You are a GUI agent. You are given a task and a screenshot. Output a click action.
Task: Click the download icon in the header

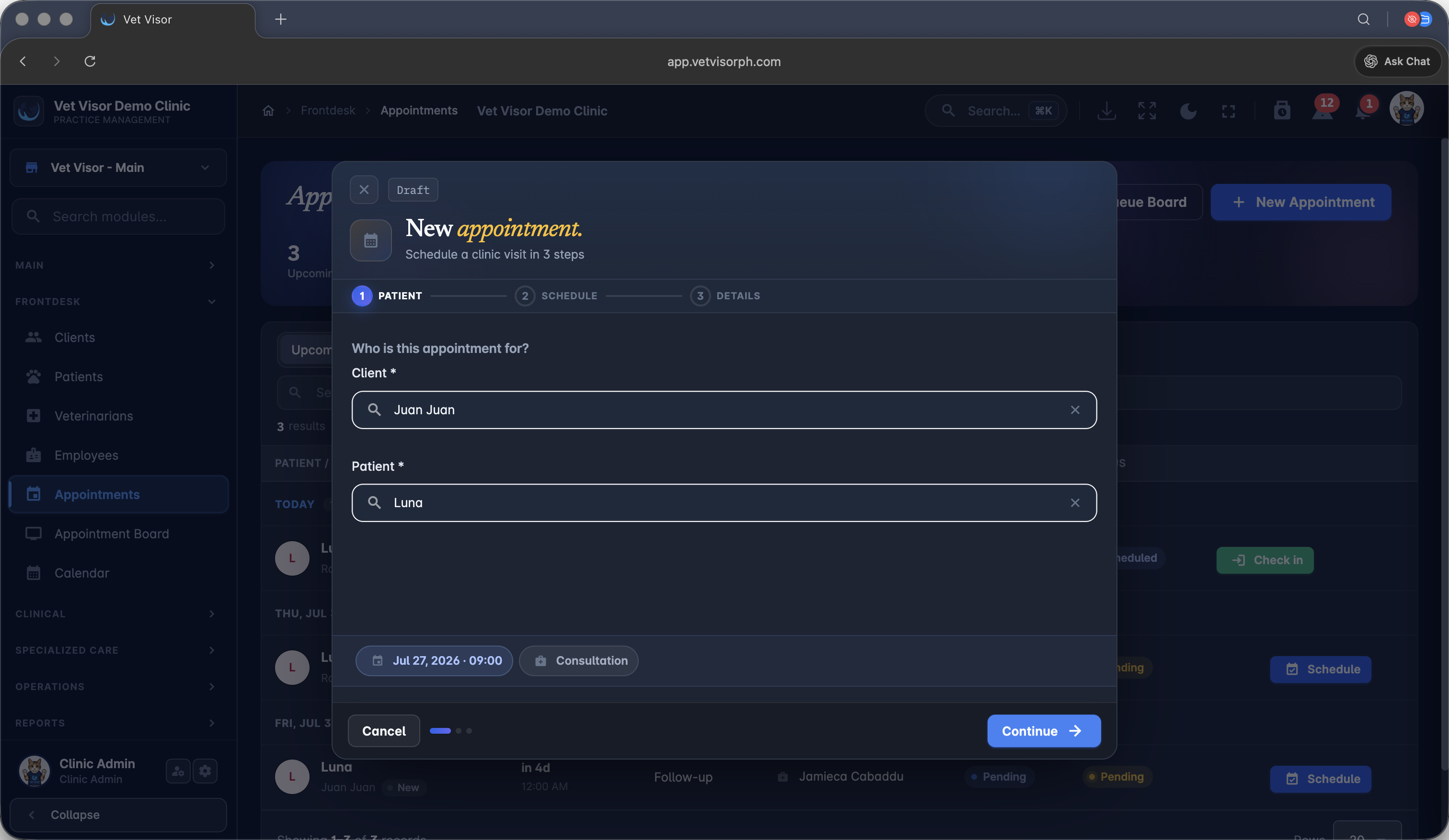1106,111
